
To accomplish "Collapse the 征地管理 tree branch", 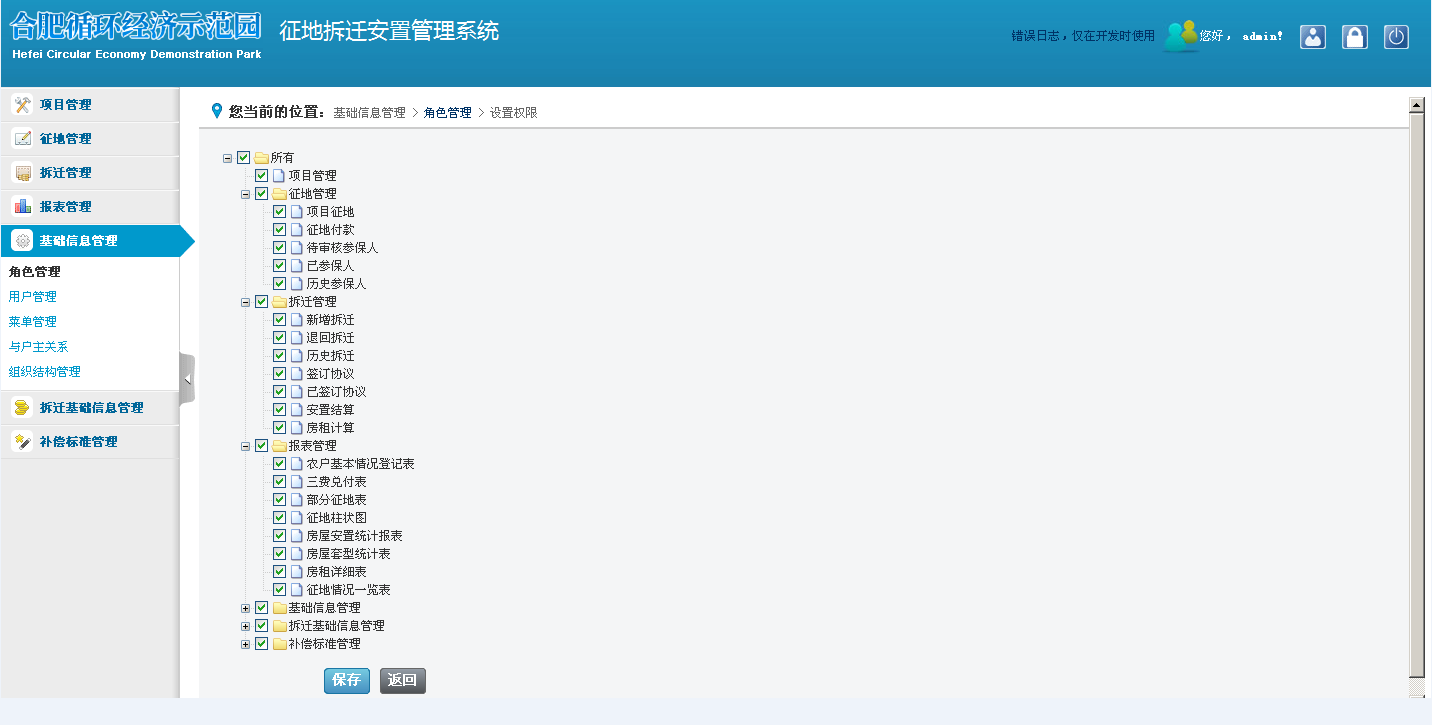I will click(246, 194).
